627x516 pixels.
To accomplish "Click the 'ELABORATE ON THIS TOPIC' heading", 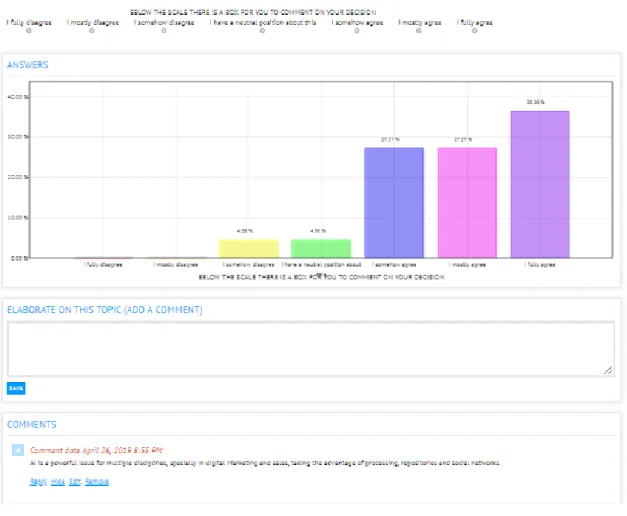I will click(x=105, y=310).
